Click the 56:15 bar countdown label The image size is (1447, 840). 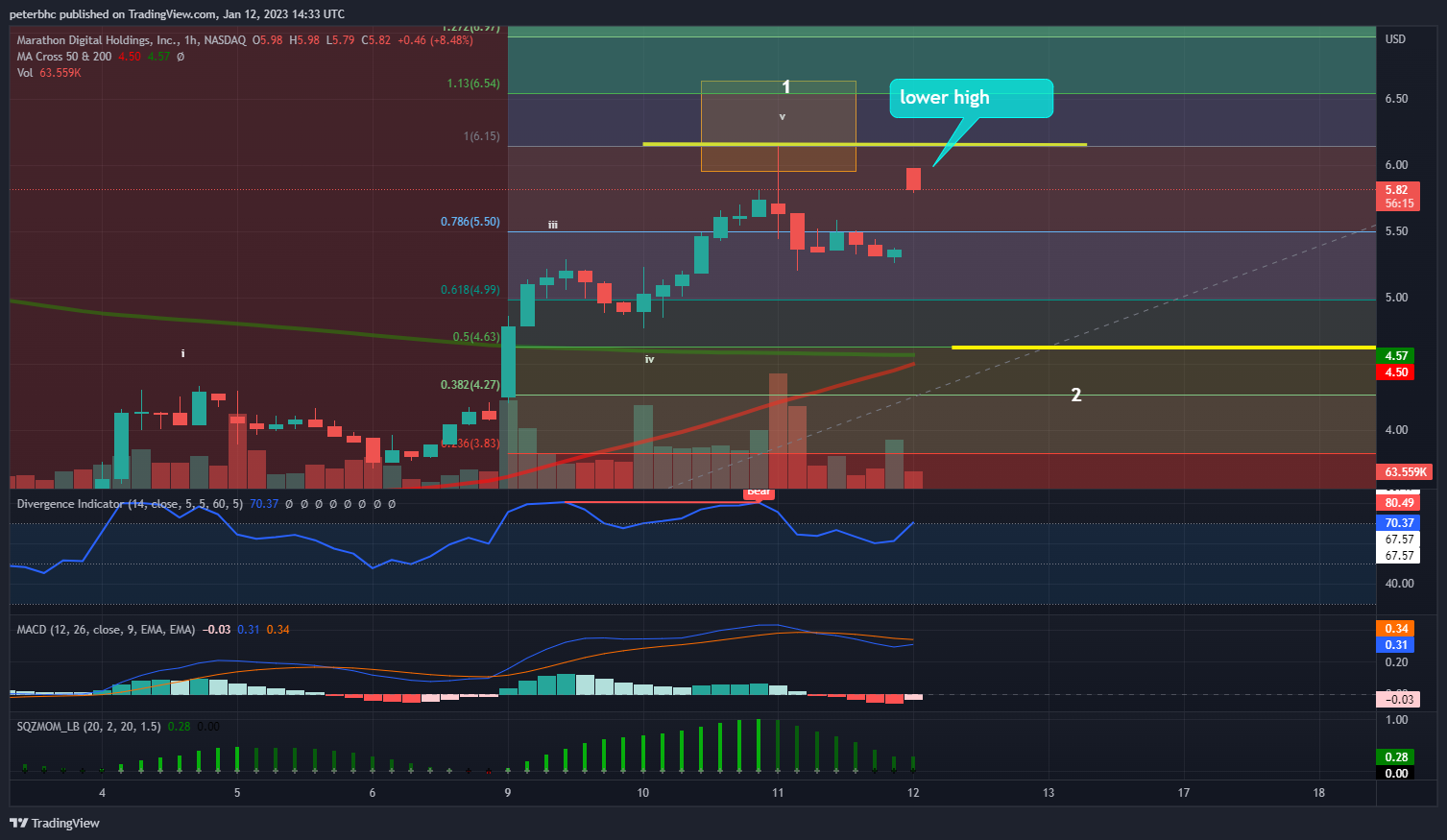(x=1399, y=204)
